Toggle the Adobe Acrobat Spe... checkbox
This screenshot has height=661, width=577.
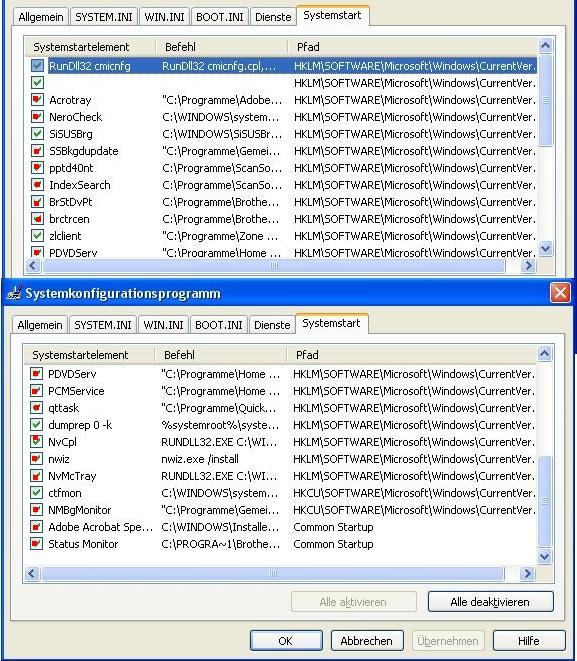[36, 527]
